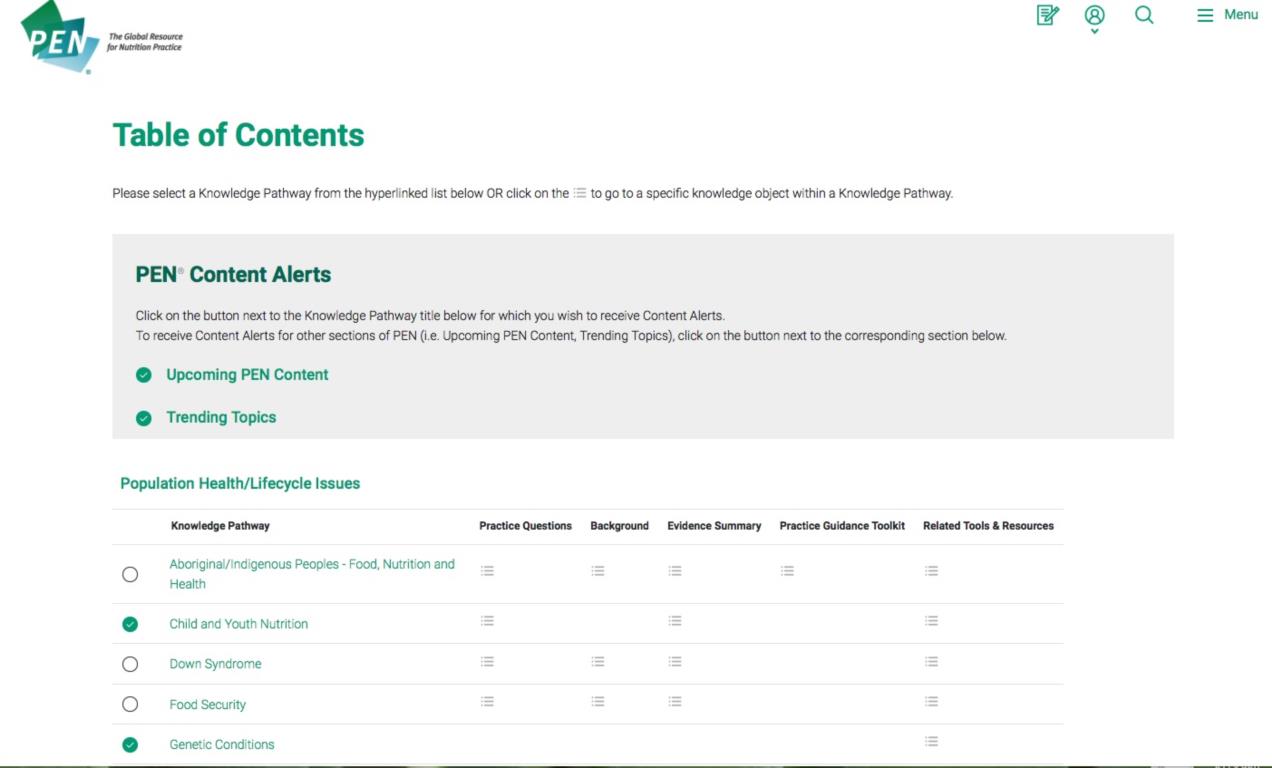Open Evidence Summary list for Child and Youth Nutrition
This screenshot has width=1272, height=768.
coord(675,621)
